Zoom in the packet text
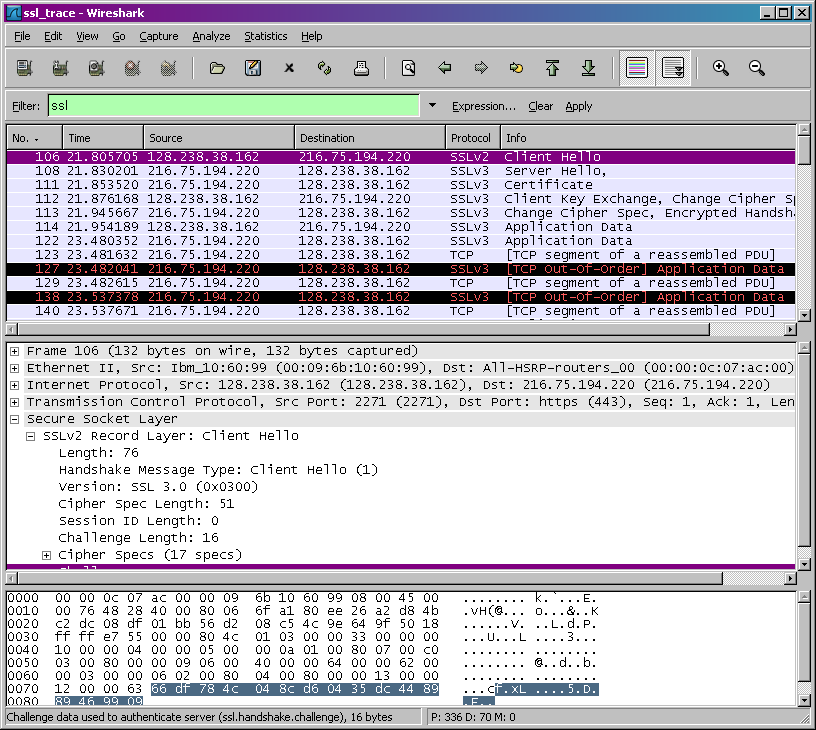 721,68
